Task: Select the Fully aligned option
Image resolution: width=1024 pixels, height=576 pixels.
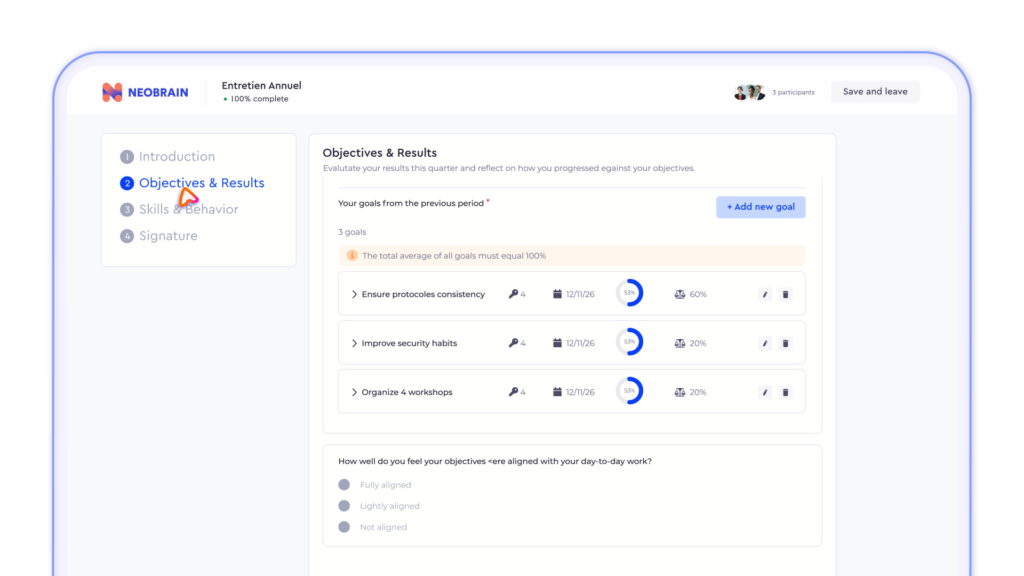Action: [344, 485]
